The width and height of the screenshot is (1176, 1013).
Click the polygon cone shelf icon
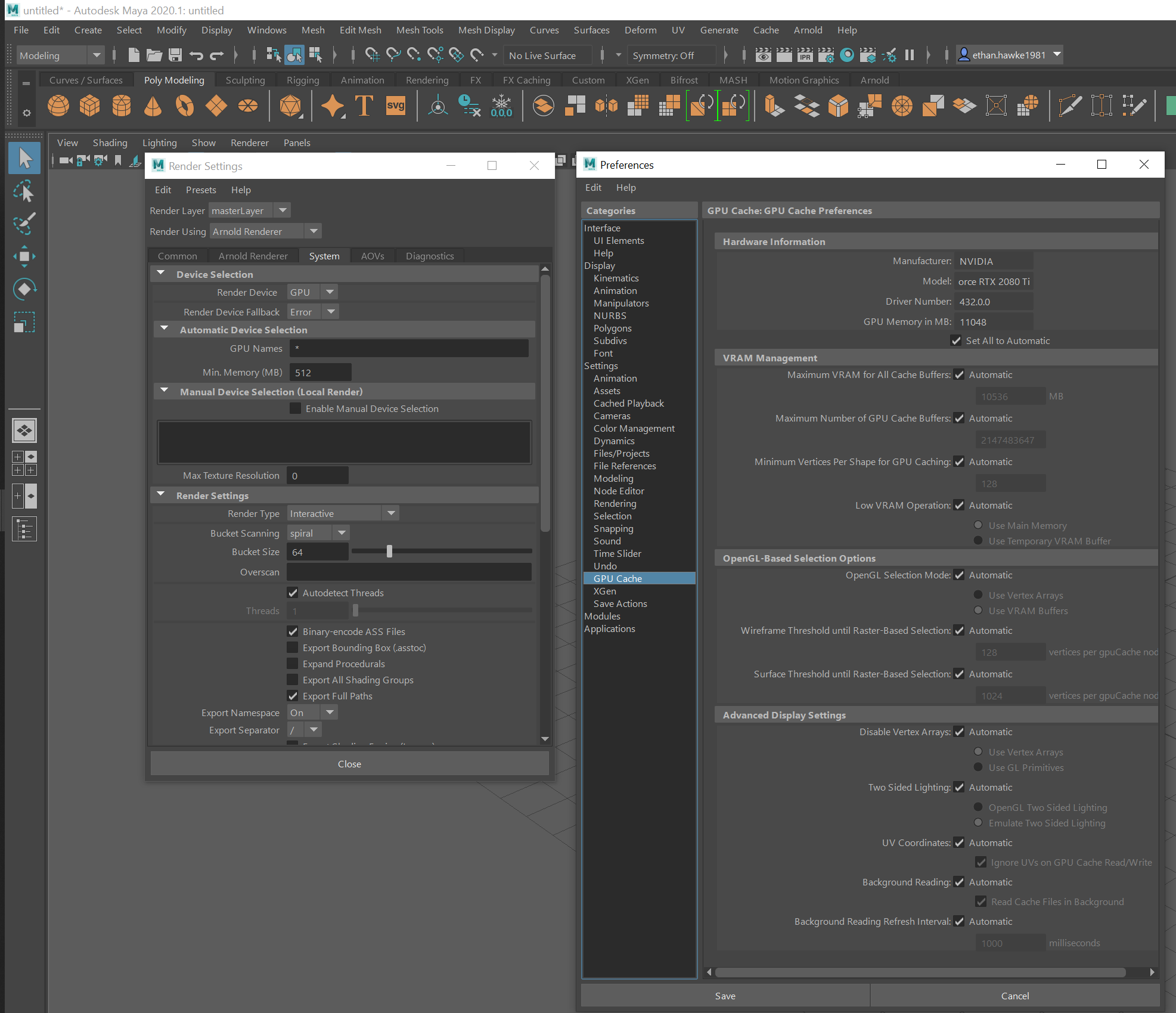click(153, 106)
